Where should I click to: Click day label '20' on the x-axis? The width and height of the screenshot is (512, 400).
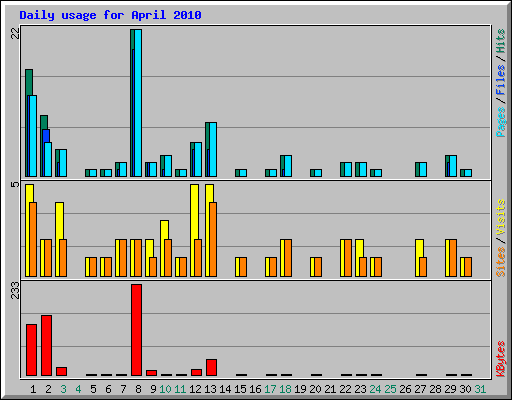pyautogui.click(x=315, y=389)
